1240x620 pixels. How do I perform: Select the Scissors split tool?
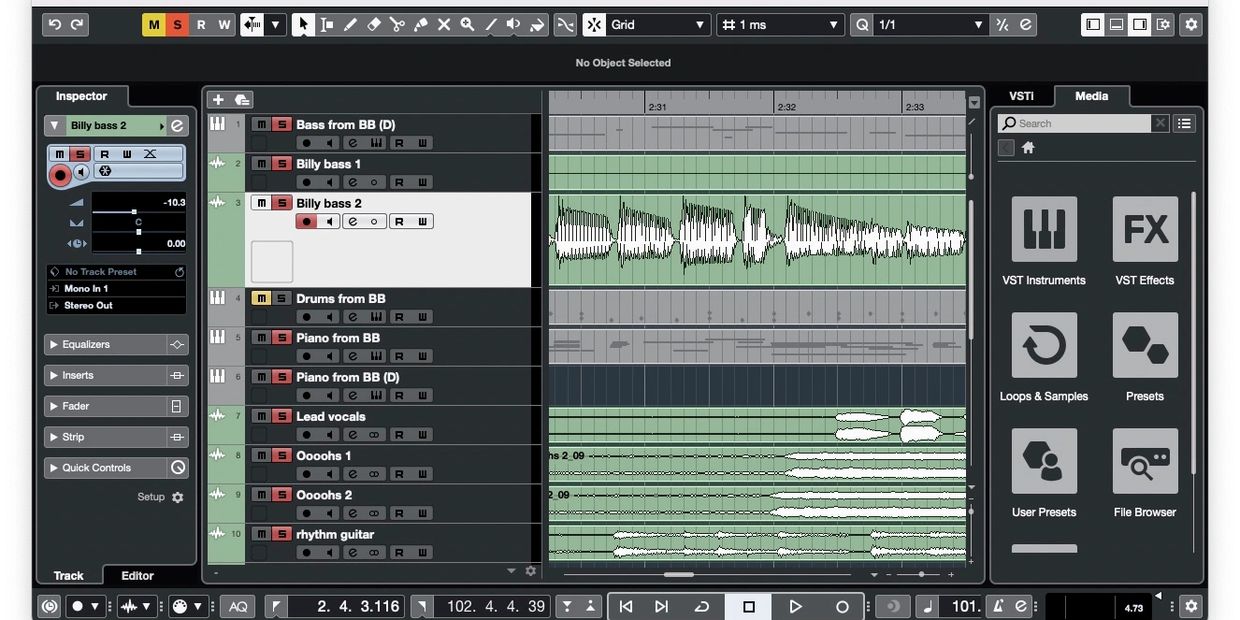tap(397, 25)
